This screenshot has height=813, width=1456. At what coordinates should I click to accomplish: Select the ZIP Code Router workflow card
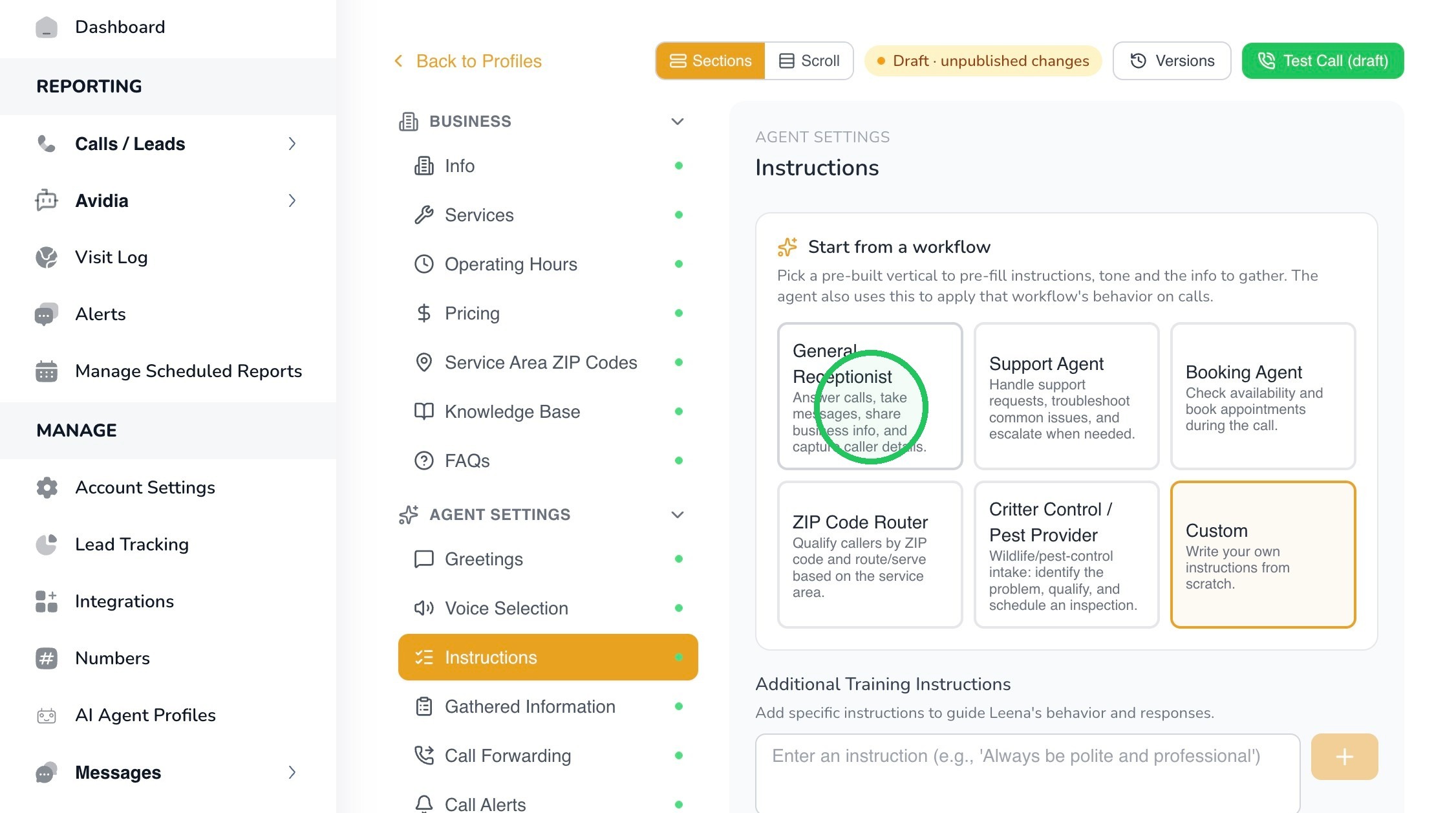pyautogui.click(x=870, y=554)
